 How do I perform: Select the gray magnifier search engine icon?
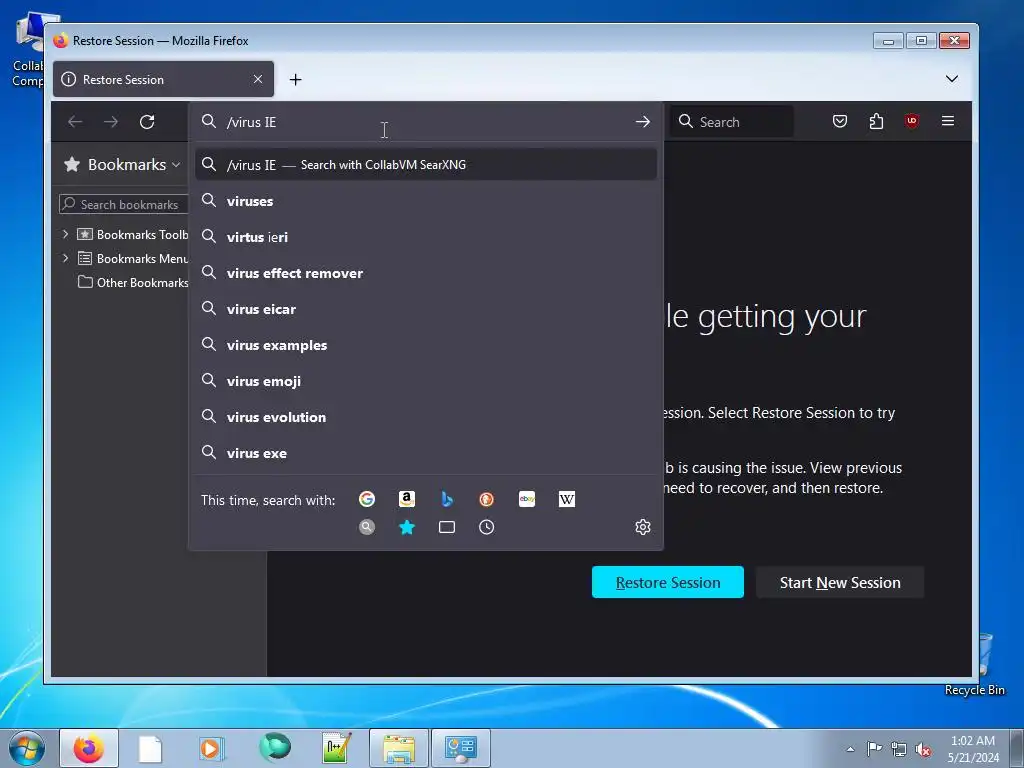coord(367,527)
